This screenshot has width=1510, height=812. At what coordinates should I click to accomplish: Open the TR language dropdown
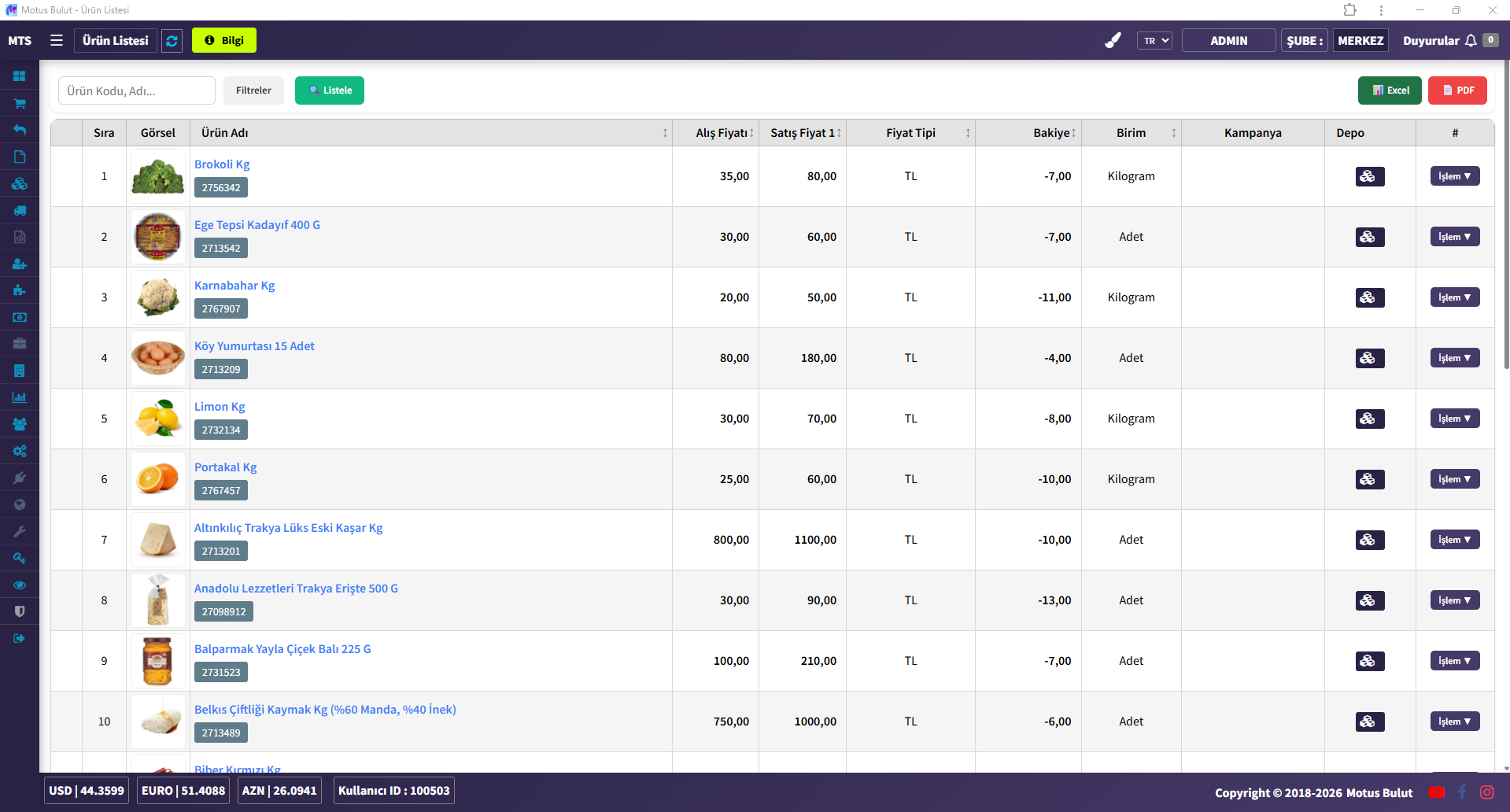(x=1154, y=41)
